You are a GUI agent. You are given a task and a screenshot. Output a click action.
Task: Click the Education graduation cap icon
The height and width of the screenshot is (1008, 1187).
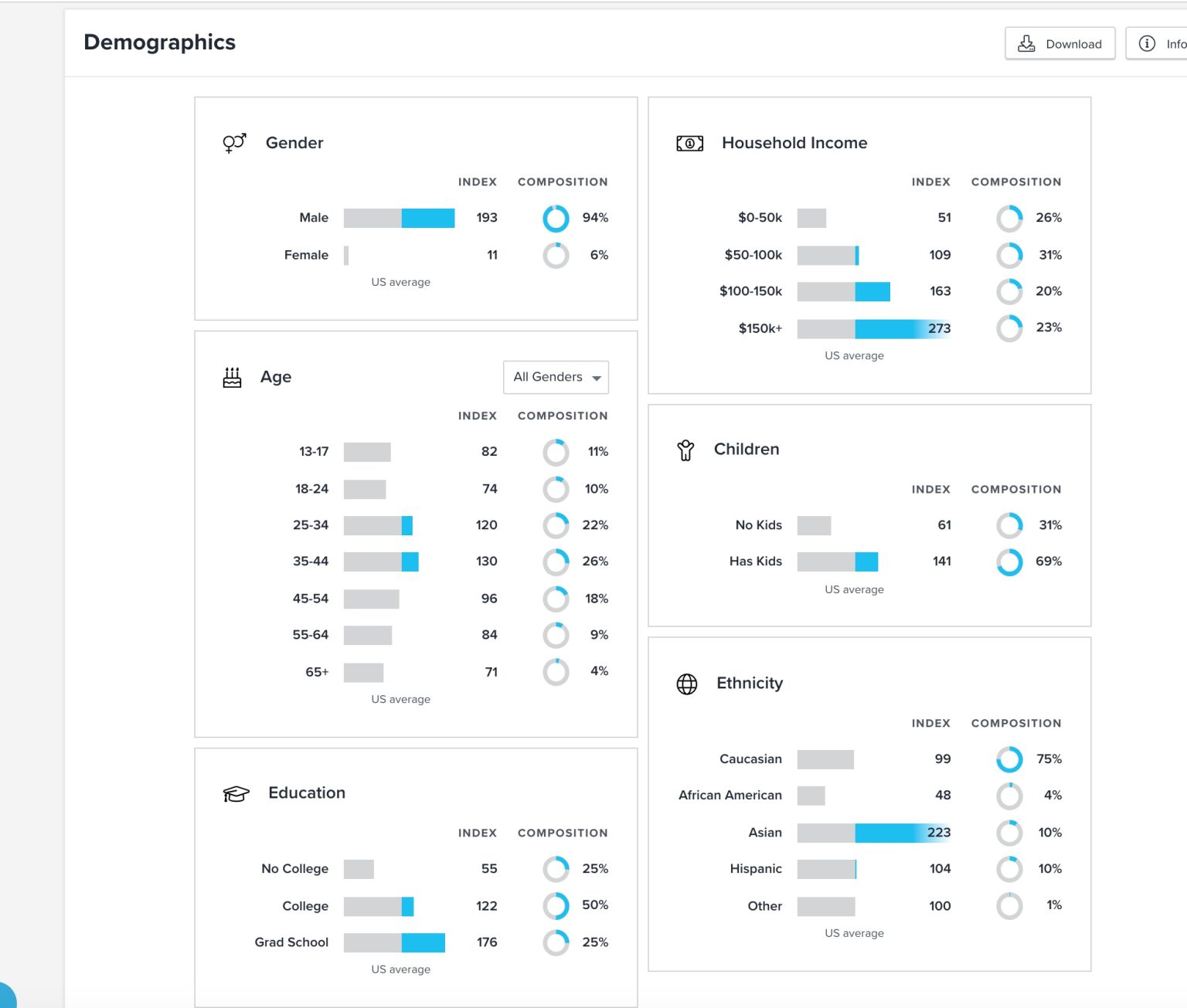coord(236,793)
